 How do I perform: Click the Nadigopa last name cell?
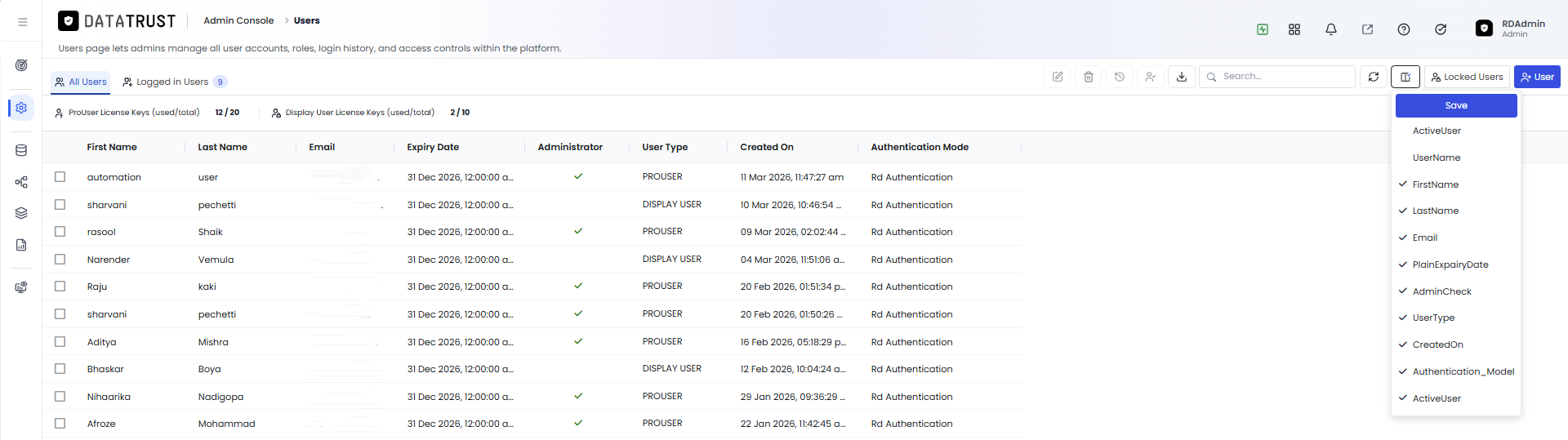click(220, 397)
